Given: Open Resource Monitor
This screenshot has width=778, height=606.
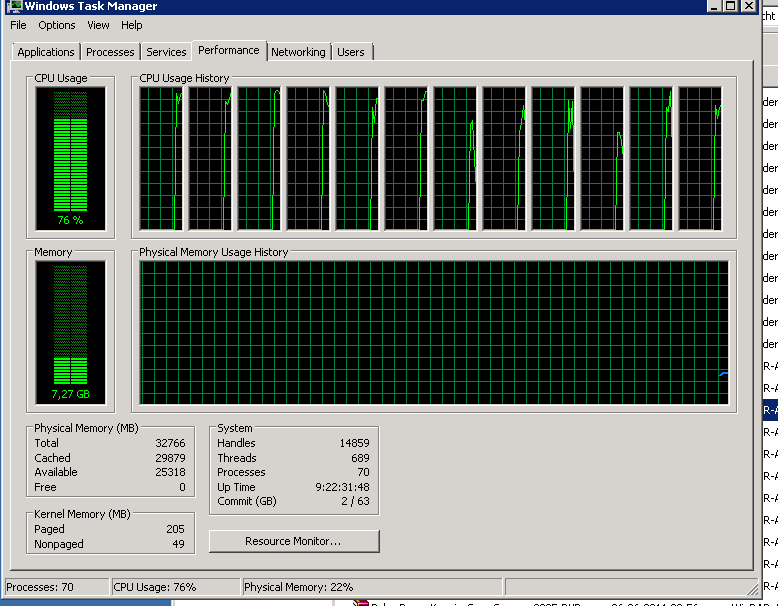Looking at the screenshot, I should click(x=294, y=541).
